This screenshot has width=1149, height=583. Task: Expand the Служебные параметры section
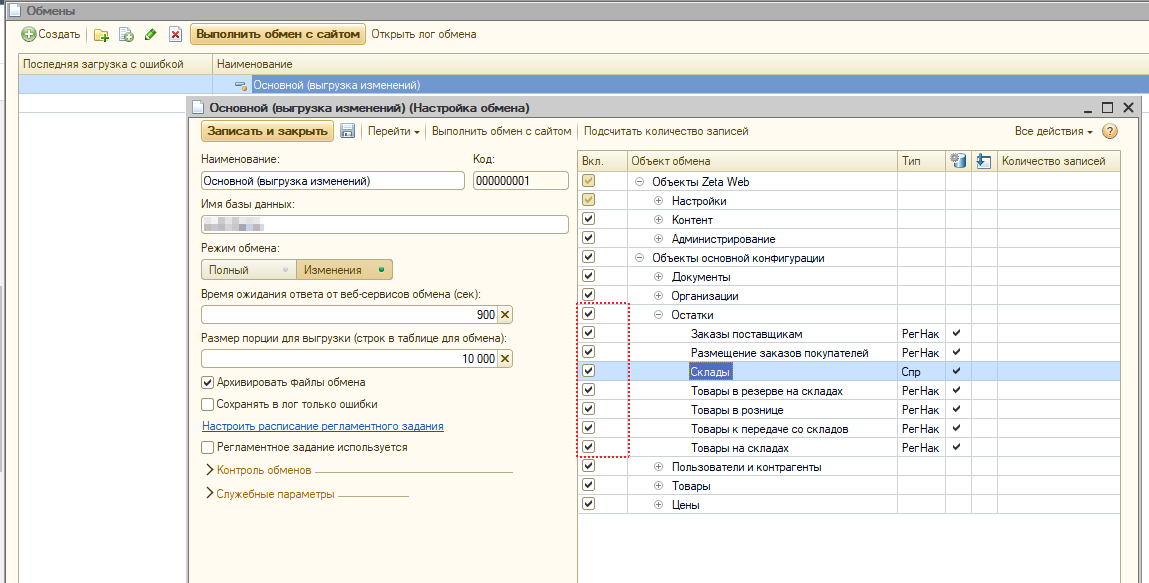271,494
